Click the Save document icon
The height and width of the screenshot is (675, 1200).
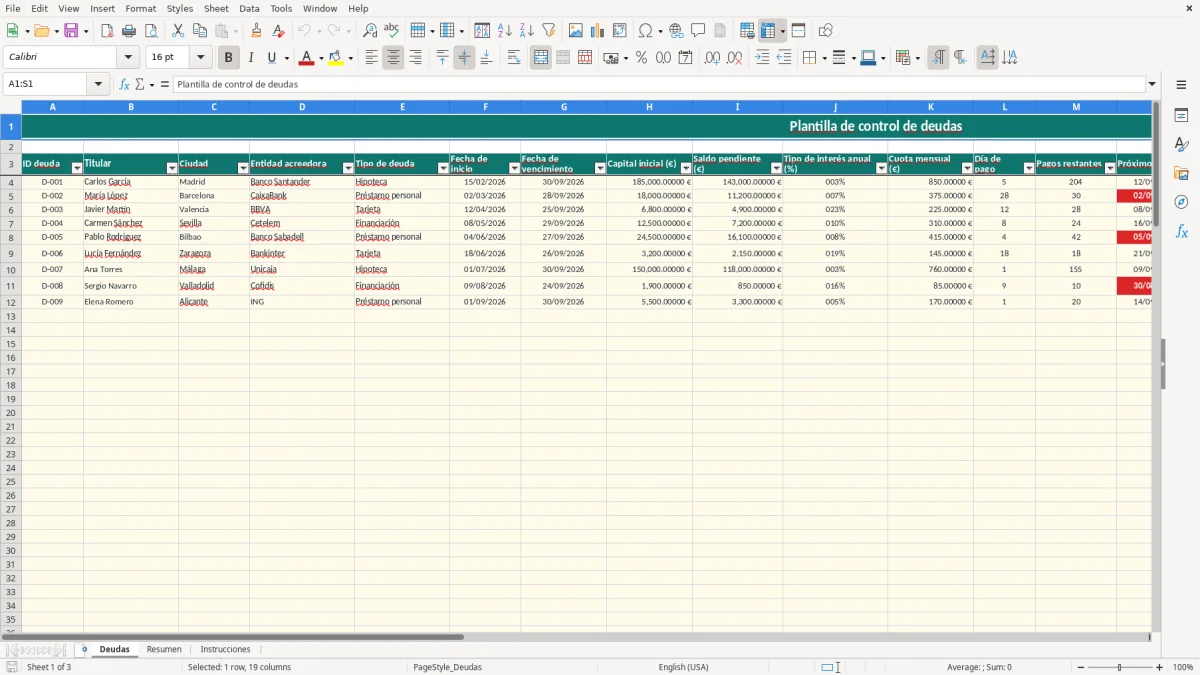tap(71, 31)
